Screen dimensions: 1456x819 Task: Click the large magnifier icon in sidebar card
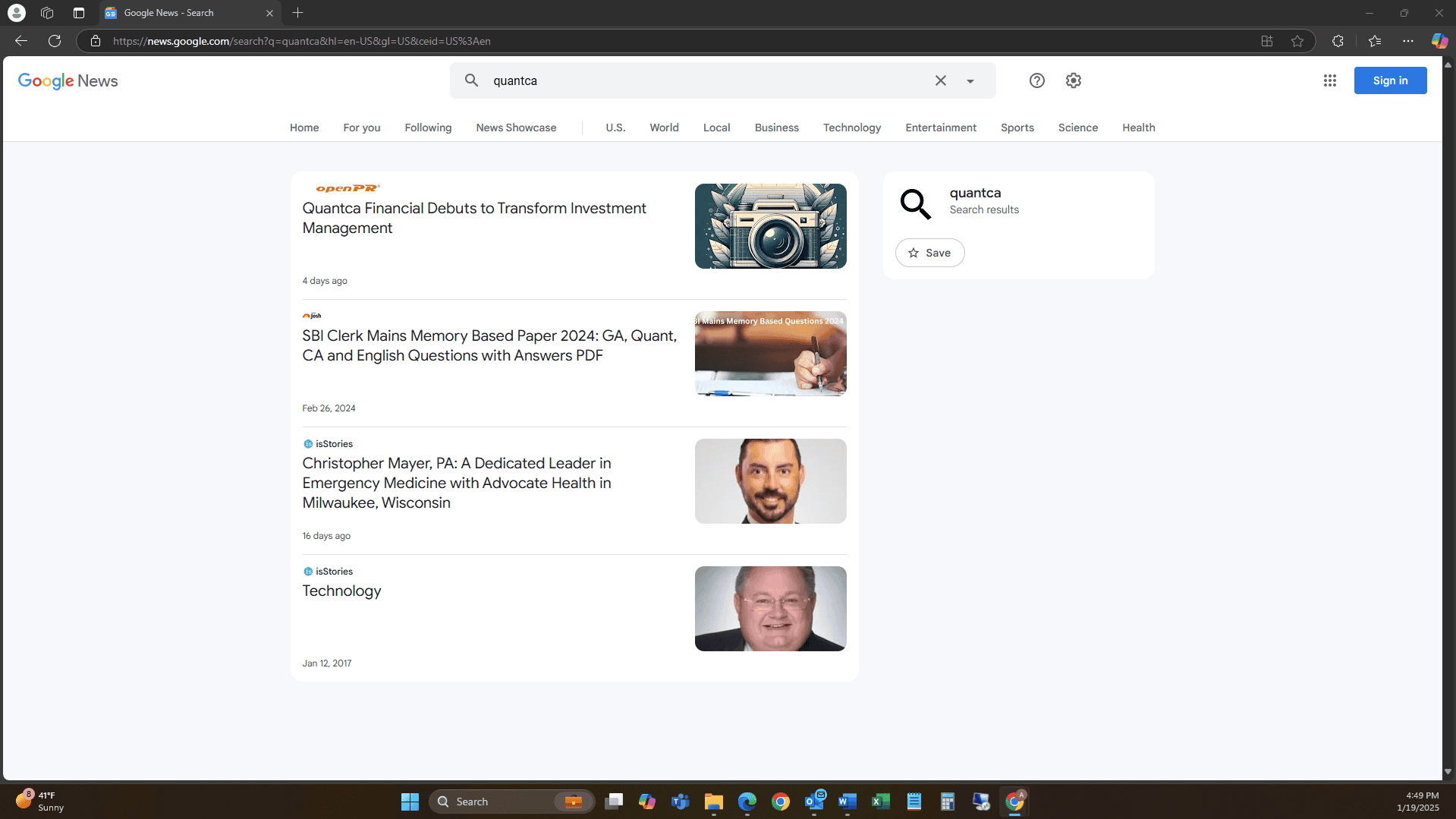tap(915, 204)
